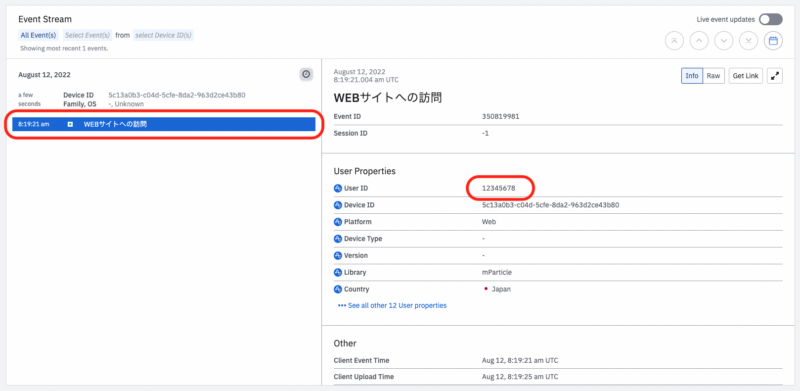Jump to the first event arrow icon

coord(674,41)
